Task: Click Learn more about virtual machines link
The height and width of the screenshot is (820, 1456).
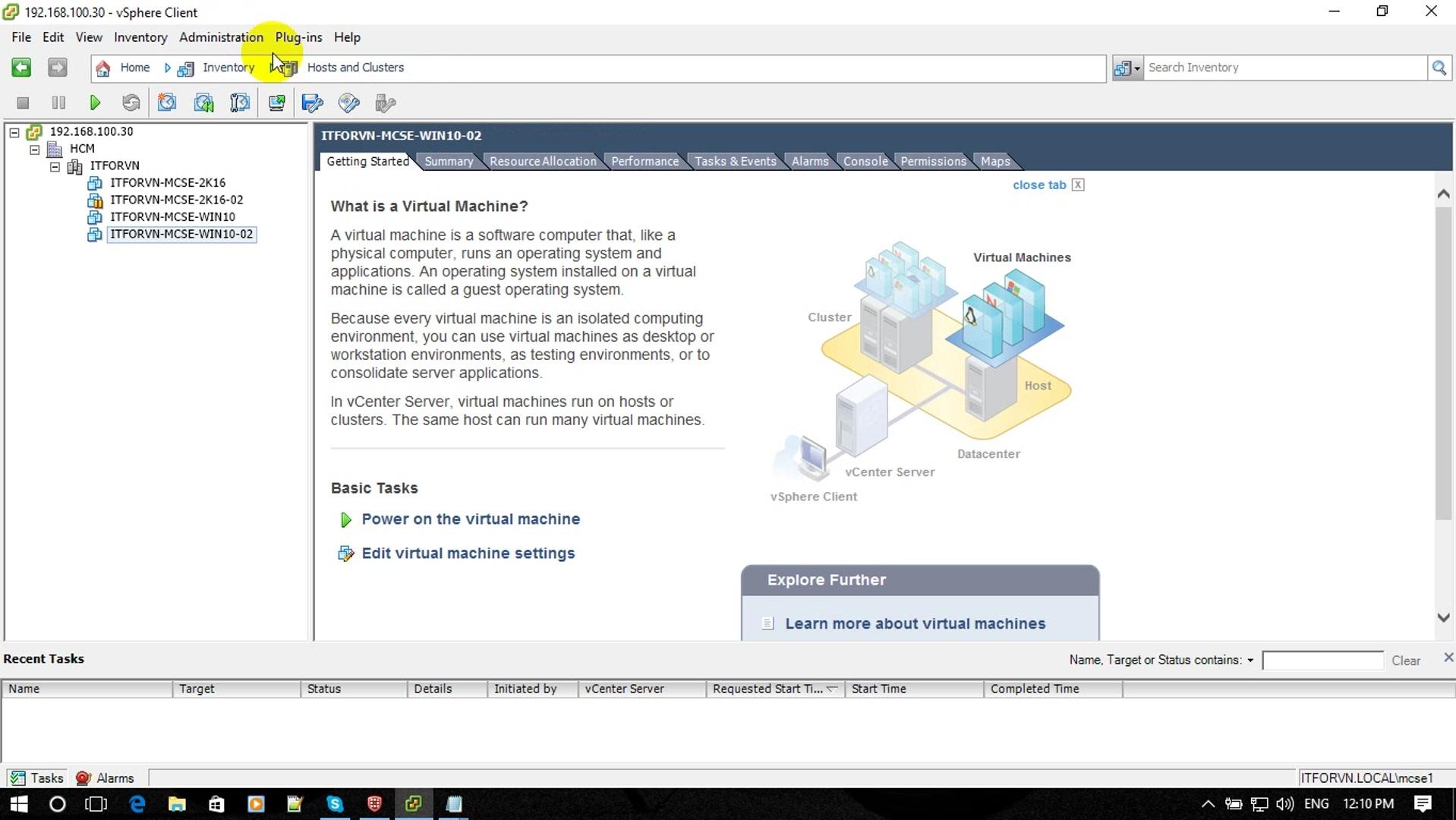Action: click(x=916, y=624)
